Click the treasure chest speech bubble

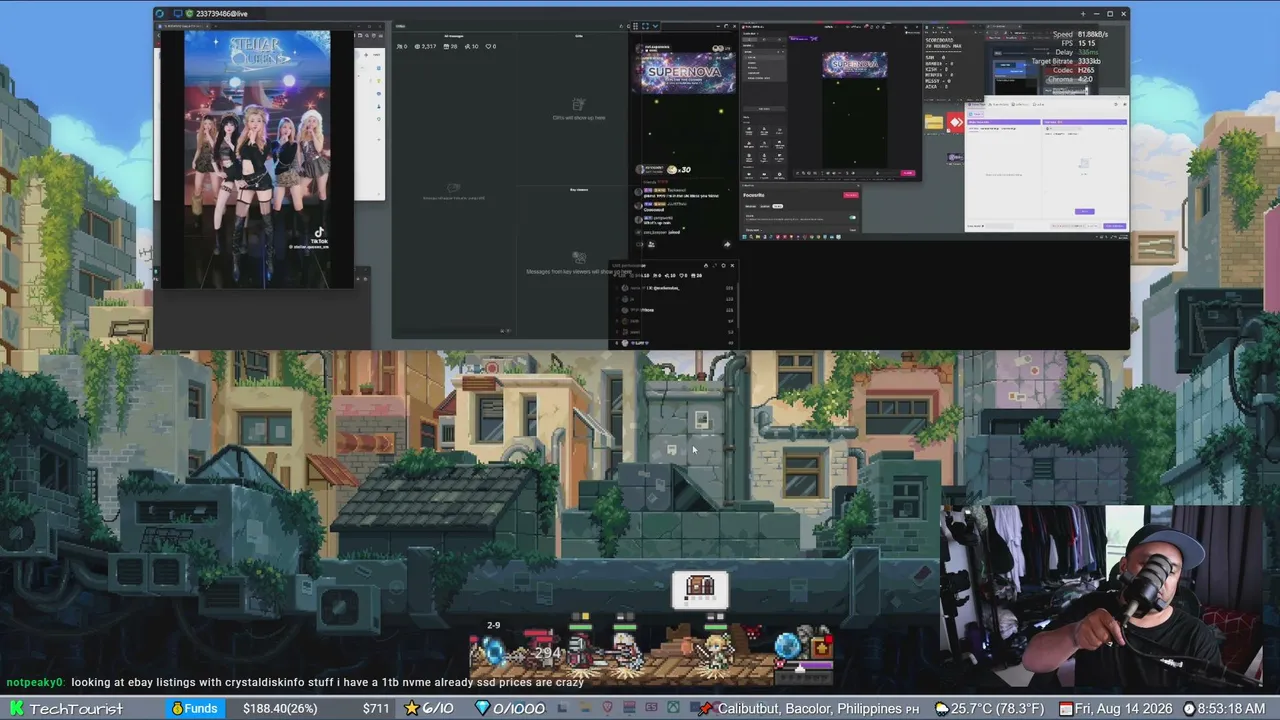[700, 589]
